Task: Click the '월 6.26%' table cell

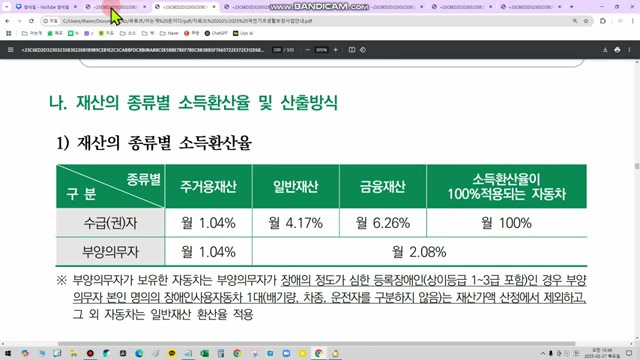Action: point(382,223)
